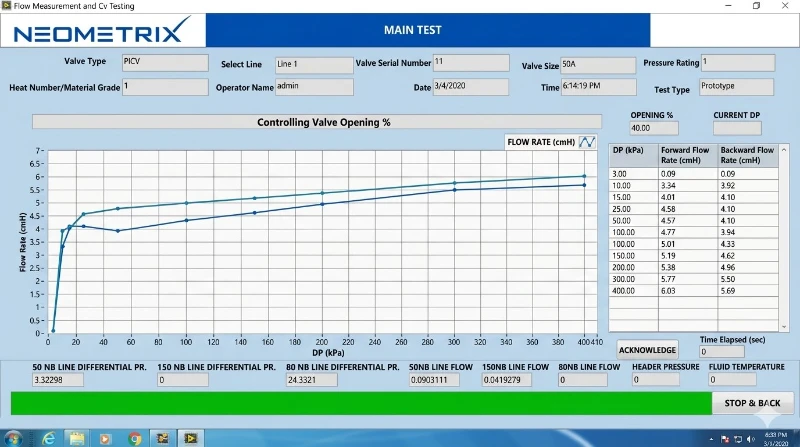The width and height of the screenshot is (800, 447).
Task: Click the Backward Flow Rate column header
Action: click(748, 156)
